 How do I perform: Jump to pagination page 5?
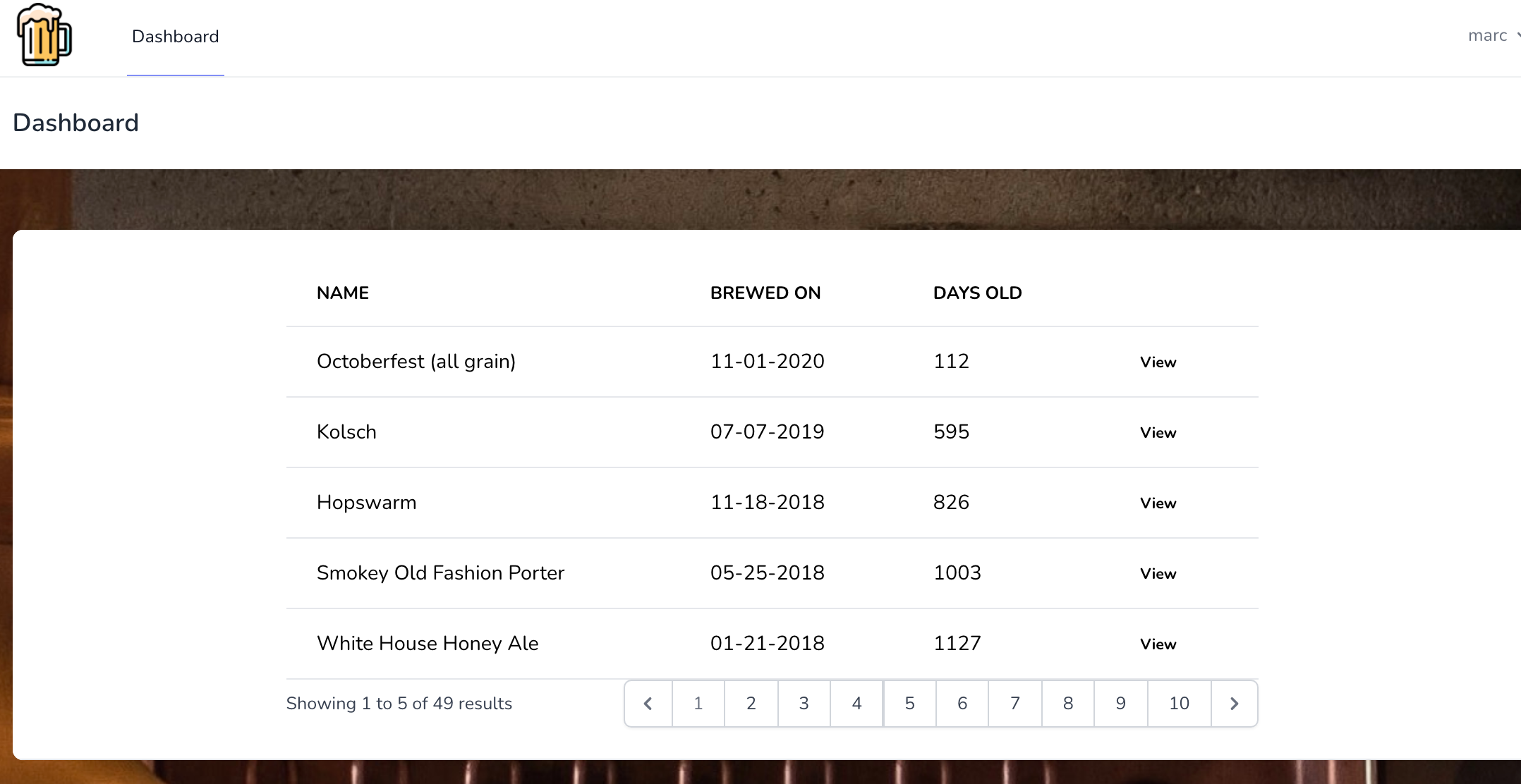tap(909, 703)
